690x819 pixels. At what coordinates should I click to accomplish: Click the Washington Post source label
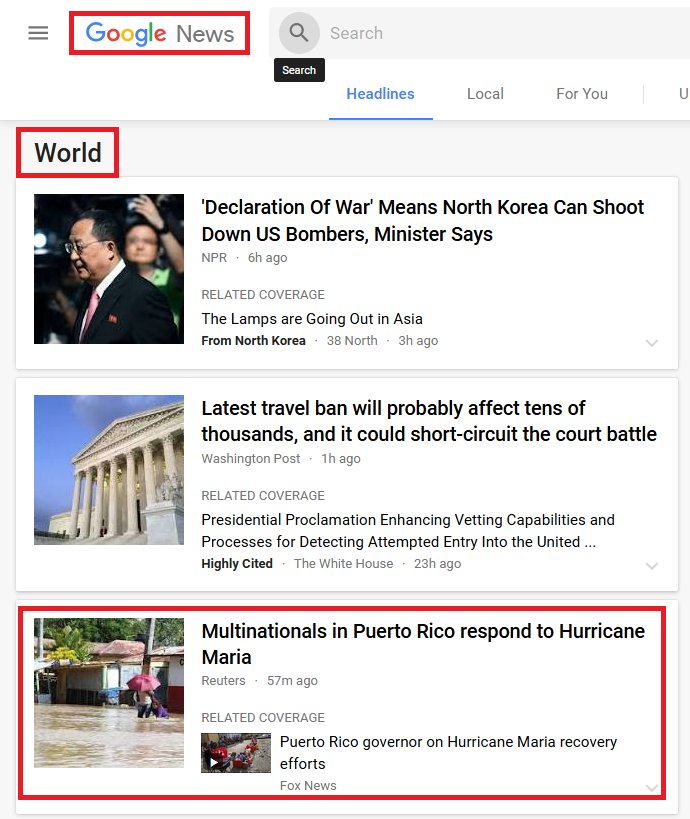coord(251,459)
